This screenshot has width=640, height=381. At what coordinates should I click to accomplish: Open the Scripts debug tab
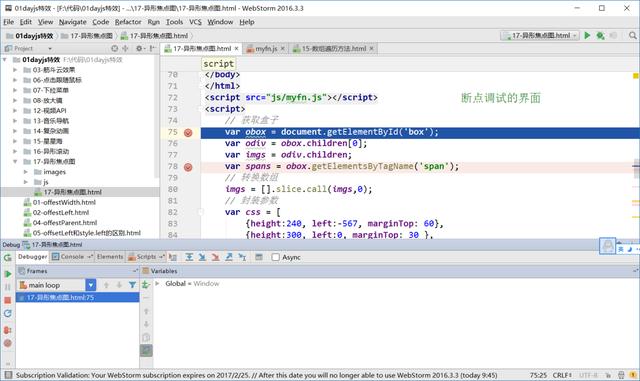pyautogui.click(x=146, y=256)
